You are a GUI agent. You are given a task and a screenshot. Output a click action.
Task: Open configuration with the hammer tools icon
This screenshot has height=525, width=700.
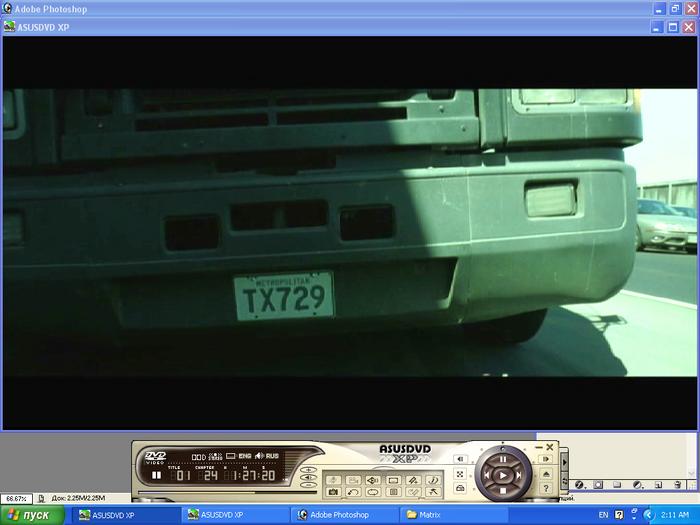click(432, 492)
